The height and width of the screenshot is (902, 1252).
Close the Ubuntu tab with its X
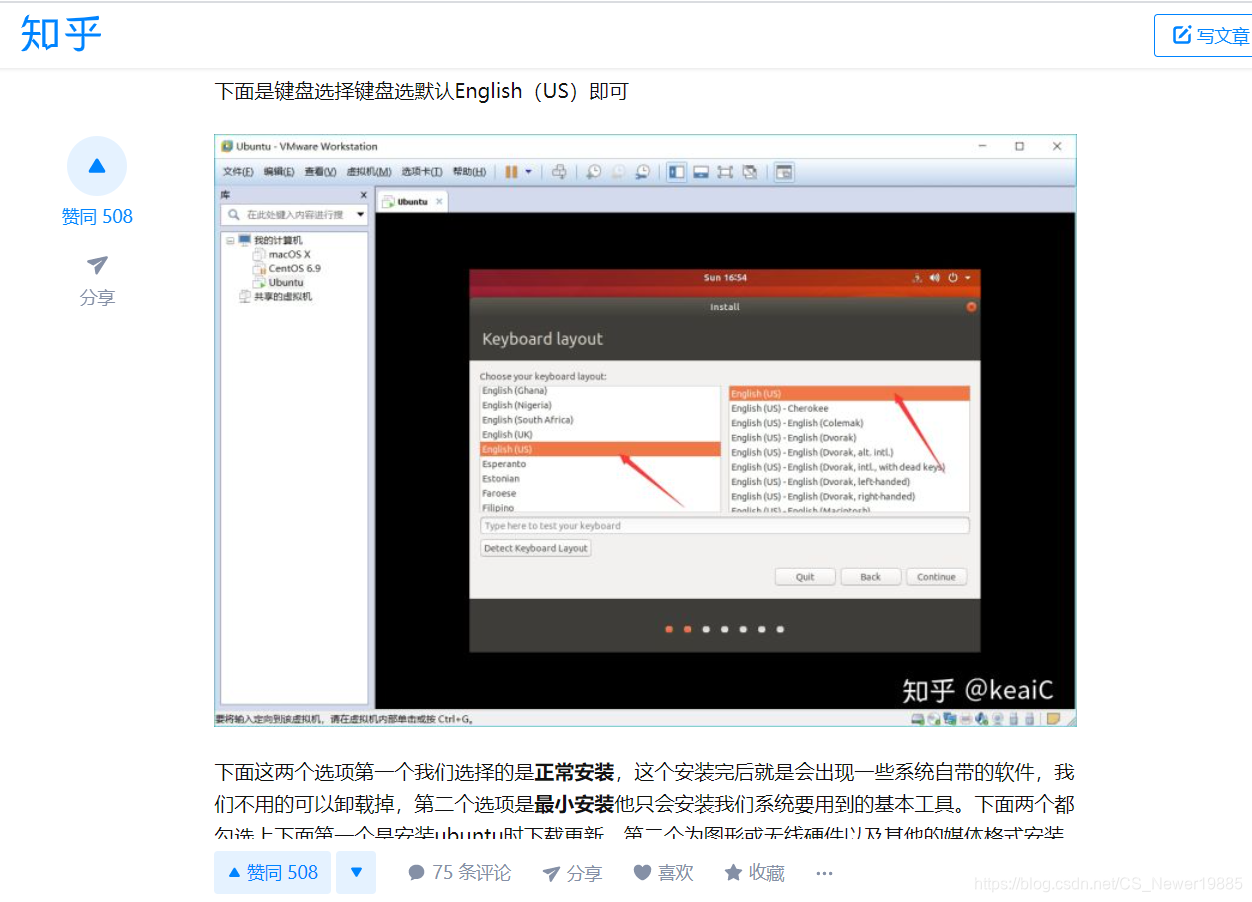pos(439,201)
